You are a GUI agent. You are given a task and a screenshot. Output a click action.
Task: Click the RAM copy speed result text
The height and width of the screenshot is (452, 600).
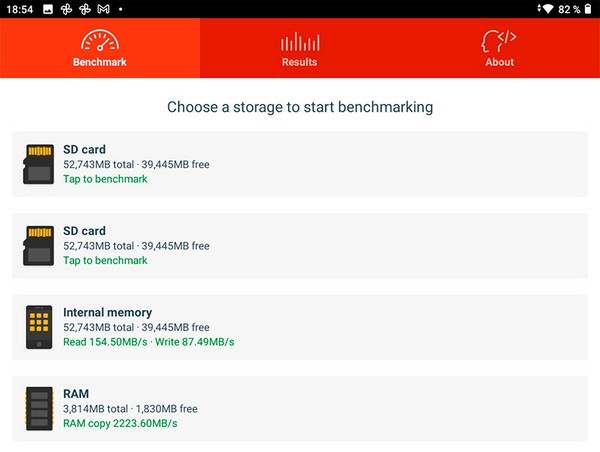click(120, 423)
